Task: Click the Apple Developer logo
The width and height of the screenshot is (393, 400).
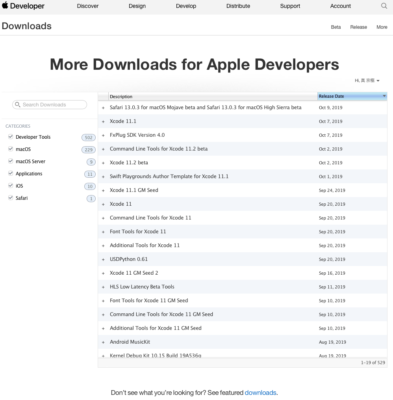Action: [x=23, y=6]
